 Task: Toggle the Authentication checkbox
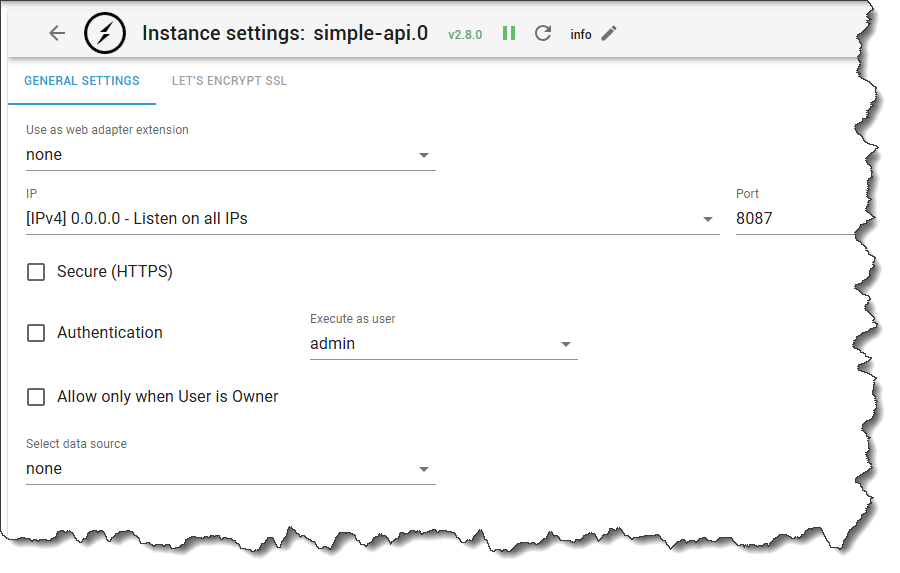[x=36, y=333]
